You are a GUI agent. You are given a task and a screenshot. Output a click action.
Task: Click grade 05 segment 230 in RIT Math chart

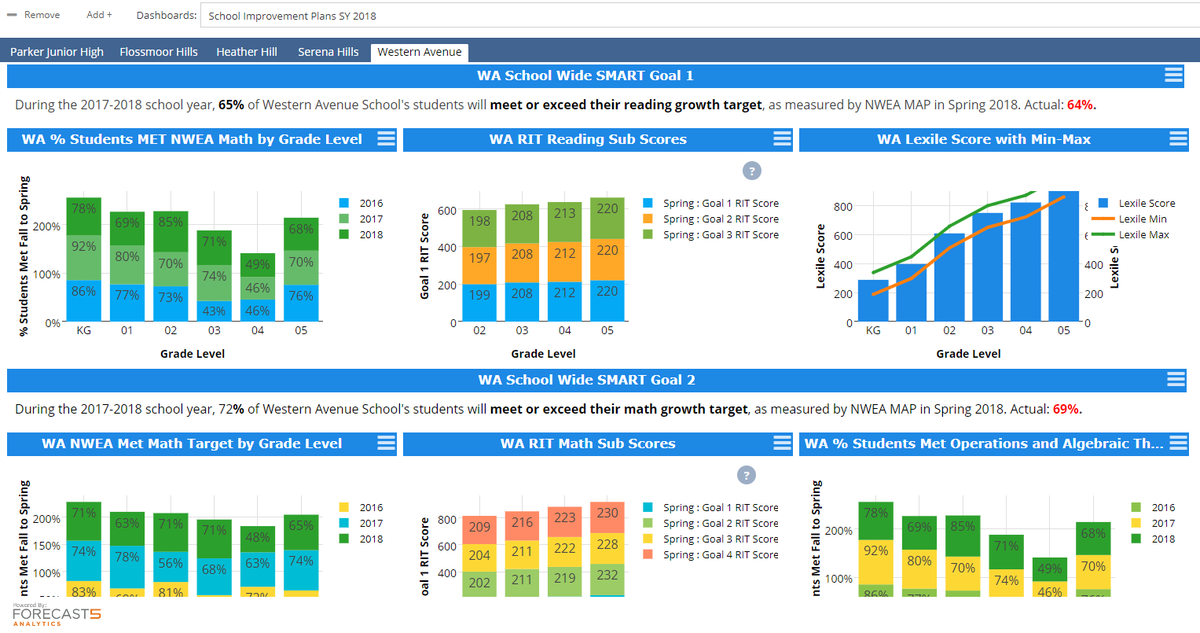(x=608, y=516)
